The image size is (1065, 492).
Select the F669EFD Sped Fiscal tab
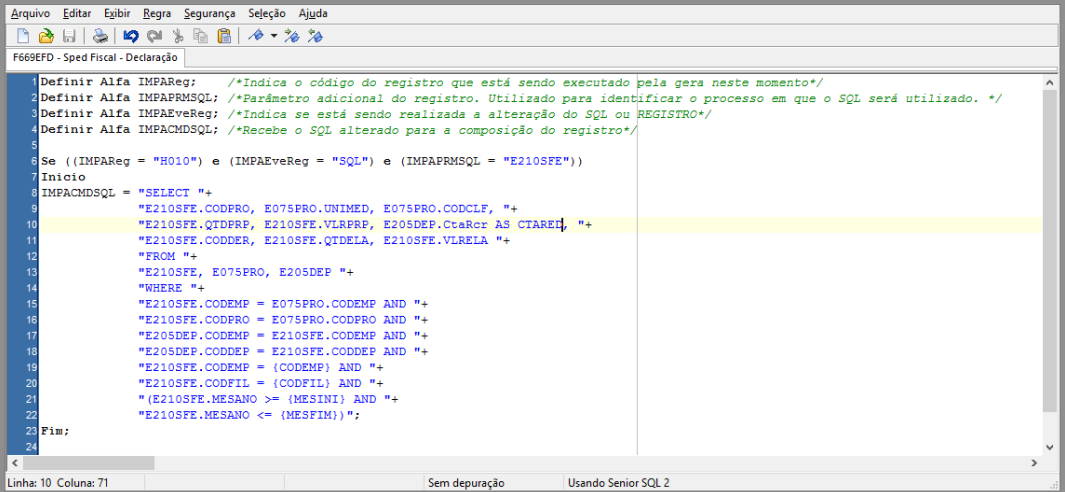click(x=94, y=59)
